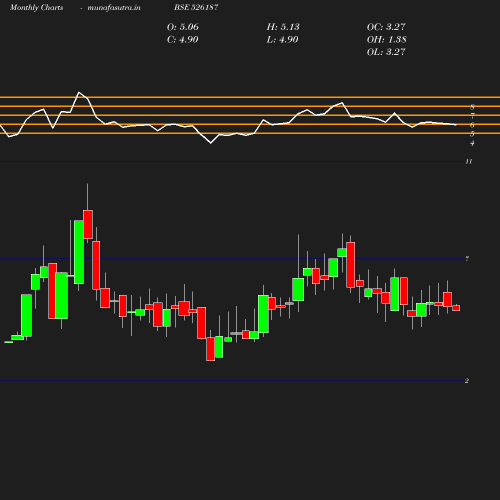Click the 'BSE 526187' symbol text
Image resolution: width=500 pixels, height=500 pixels.
click(196, 7)
